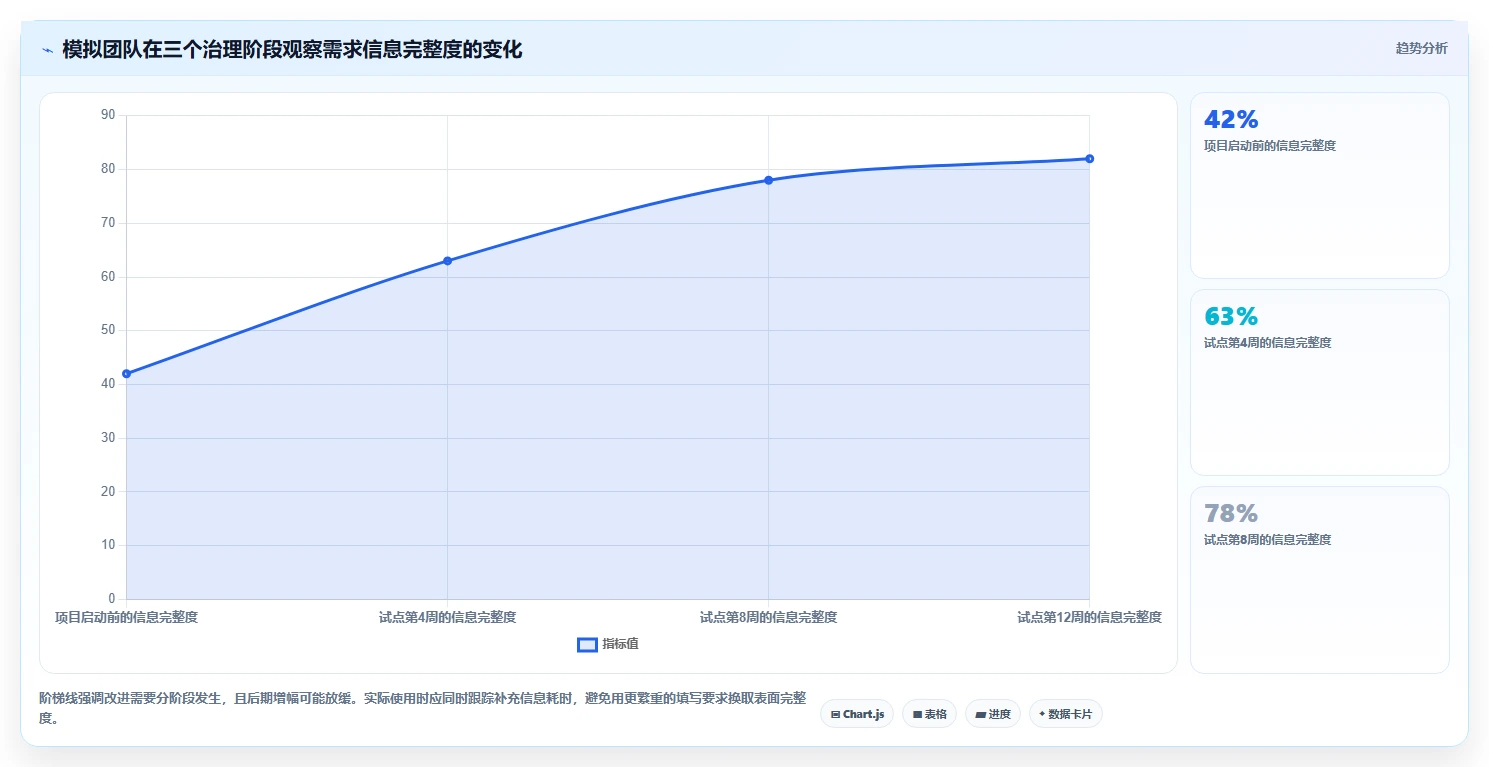Click the chart title 模拟团队在三个治理阶段
This screenshot has height=767, width=1489.
click(292, 49)
